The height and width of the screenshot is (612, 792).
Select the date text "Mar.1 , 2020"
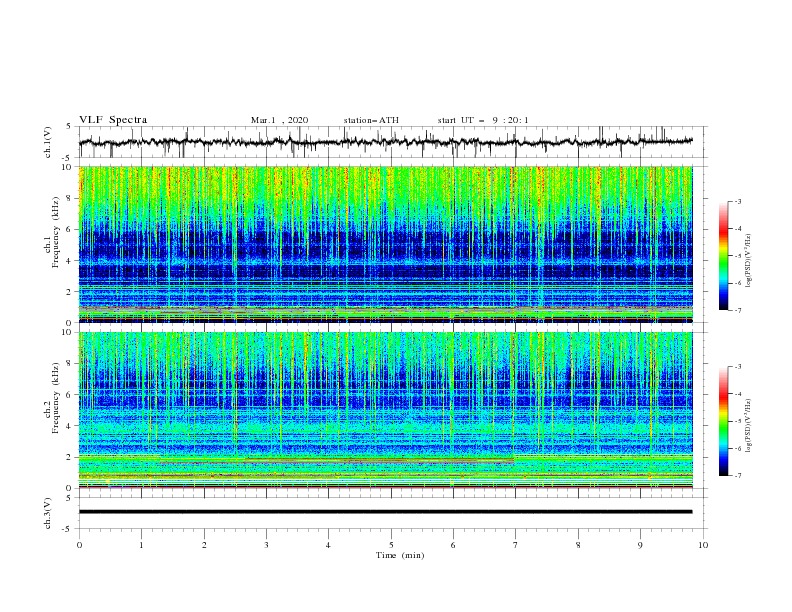(279, 120)
